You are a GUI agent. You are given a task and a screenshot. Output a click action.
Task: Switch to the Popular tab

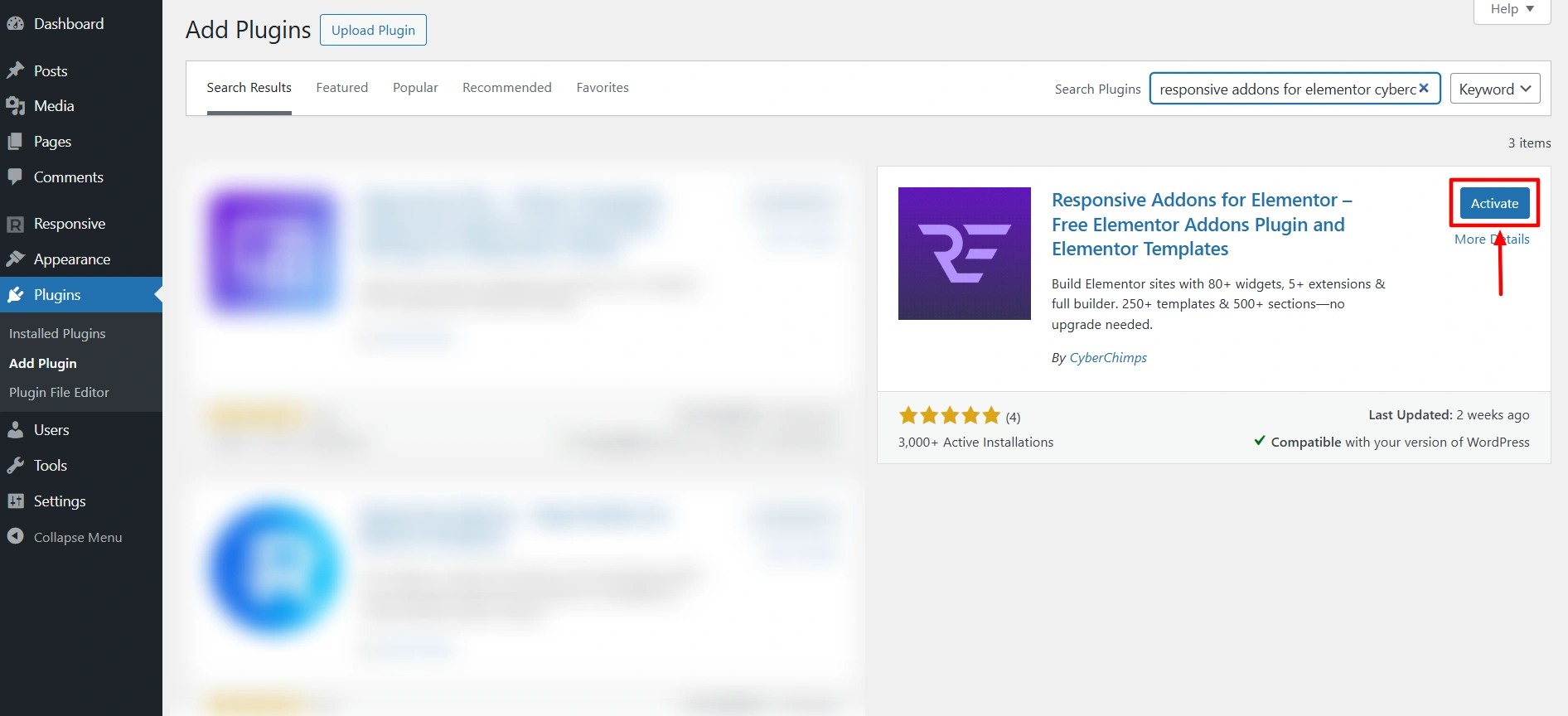point(415,88)
